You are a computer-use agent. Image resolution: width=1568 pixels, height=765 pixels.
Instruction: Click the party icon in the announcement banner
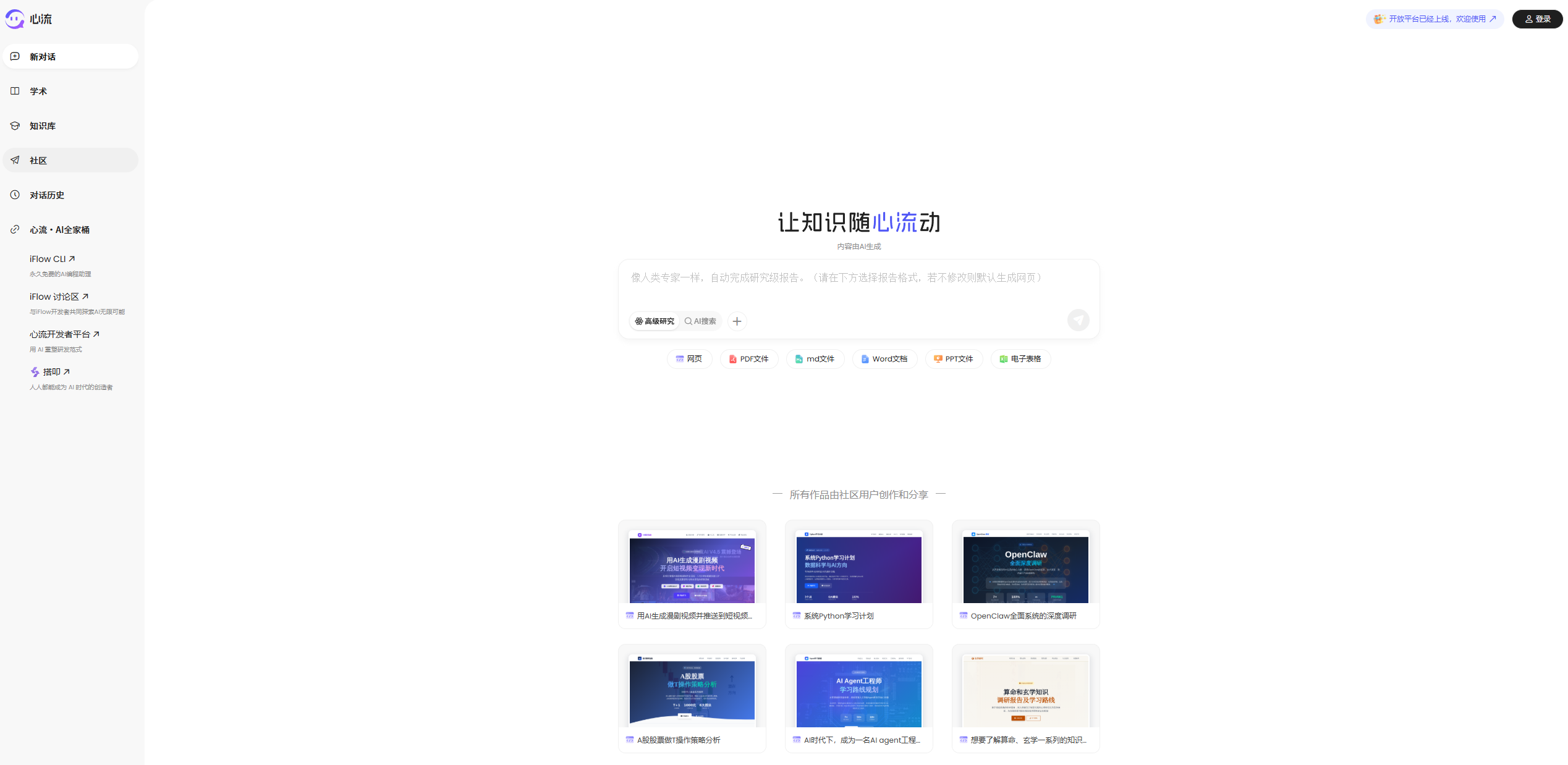(x=1379, y=19)
